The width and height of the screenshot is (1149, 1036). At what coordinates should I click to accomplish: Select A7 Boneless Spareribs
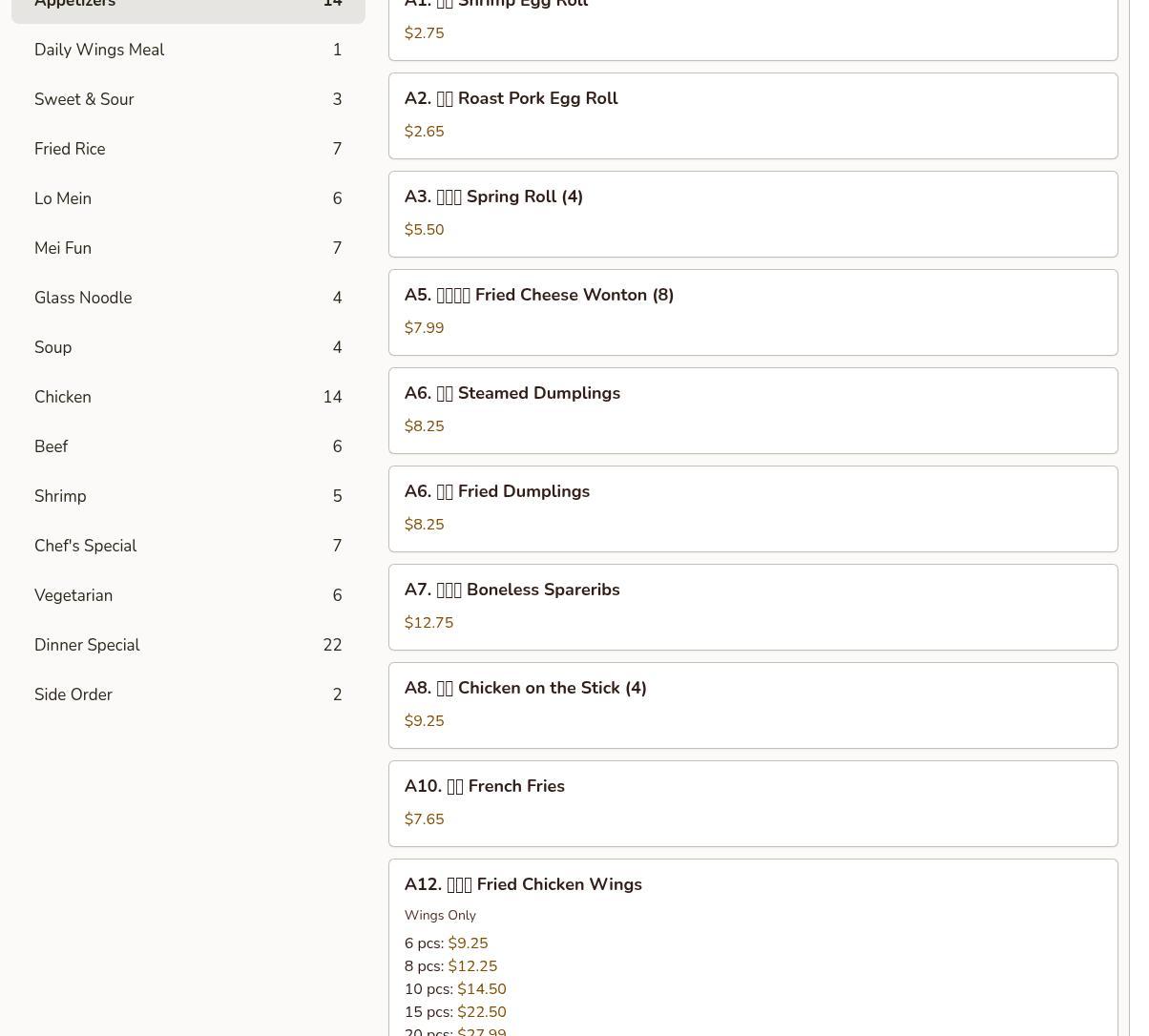pos(752,607)
